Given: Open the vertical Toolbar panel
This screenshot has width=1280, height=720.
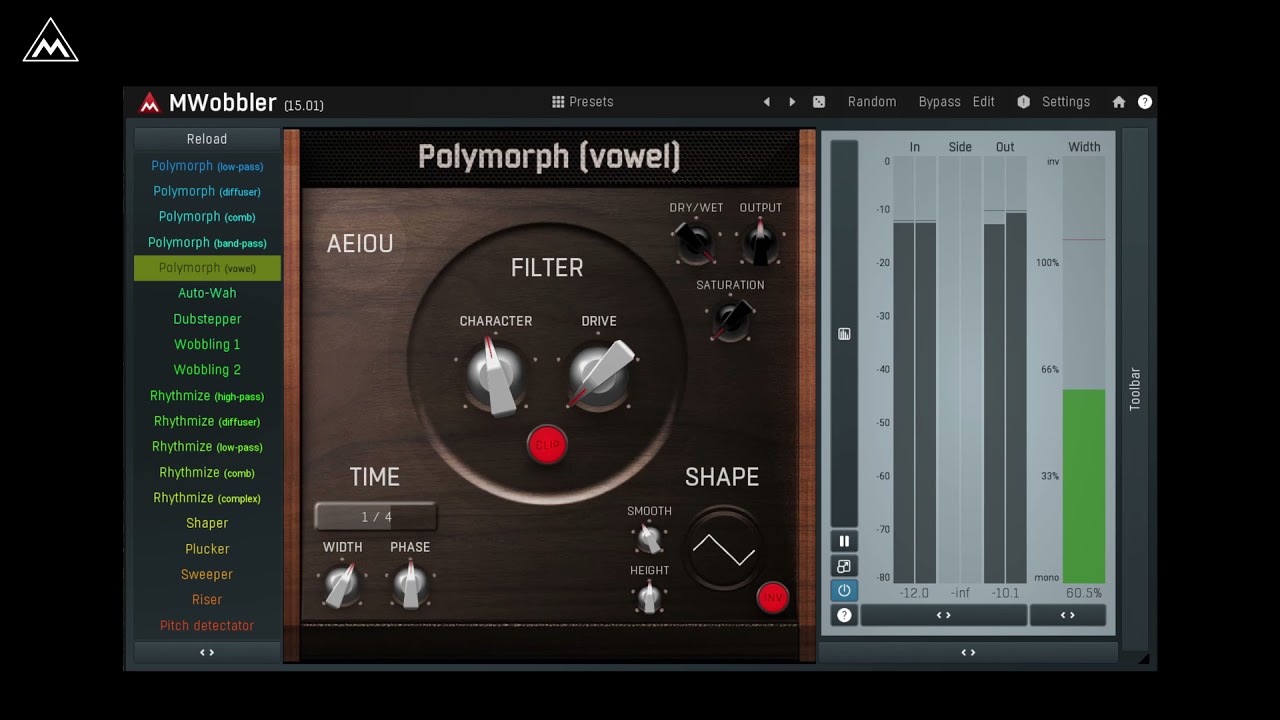Looking at the screenshot, I should pyautogui.click(x=1135, y=389).
